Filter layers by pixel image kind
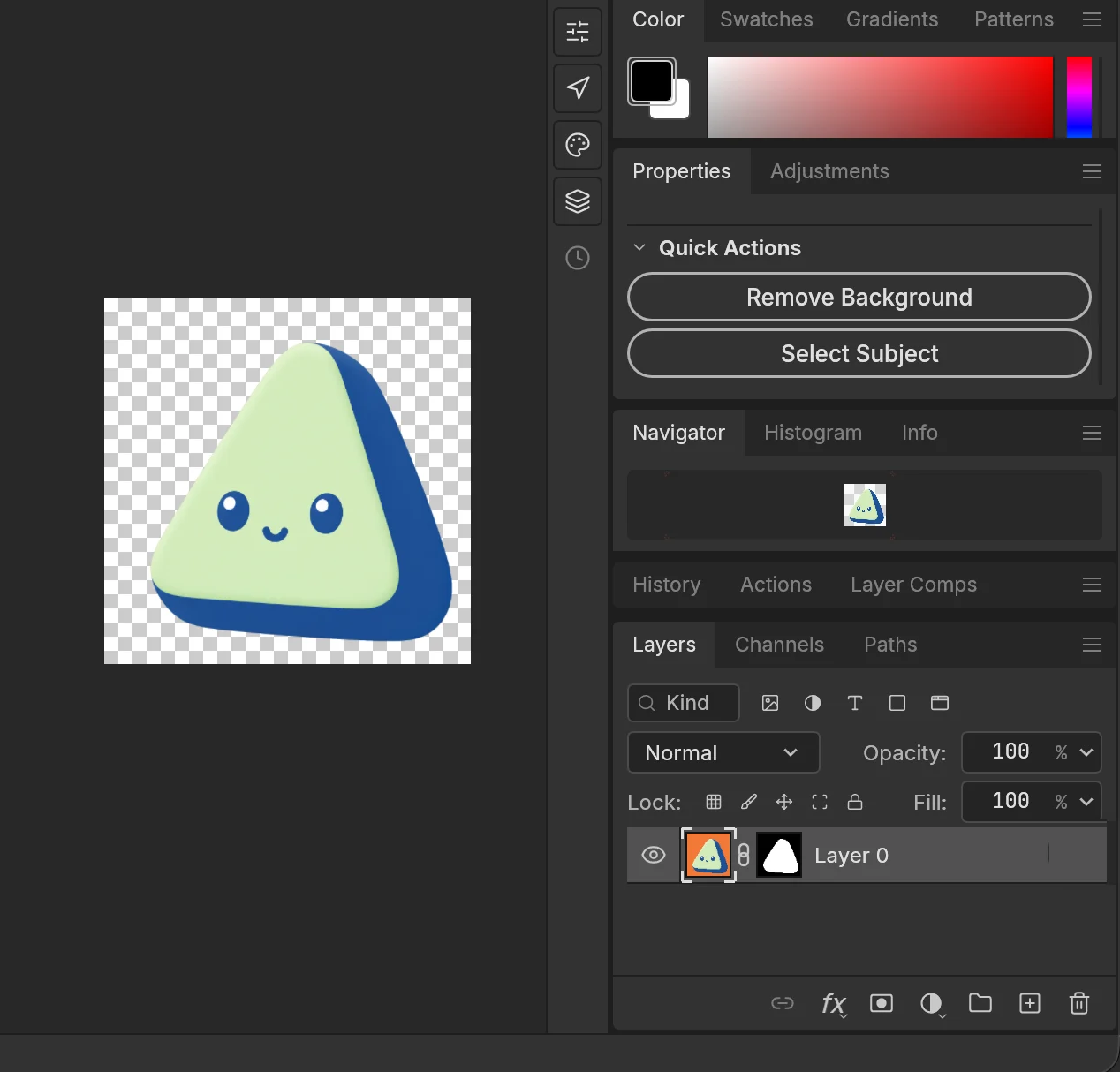1120x1072 pixels. [770, 703]
